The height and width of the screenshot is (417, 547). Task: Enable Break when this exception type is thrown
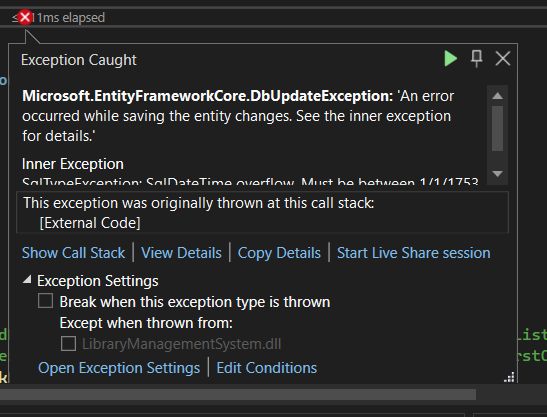(x=46, y=301)
